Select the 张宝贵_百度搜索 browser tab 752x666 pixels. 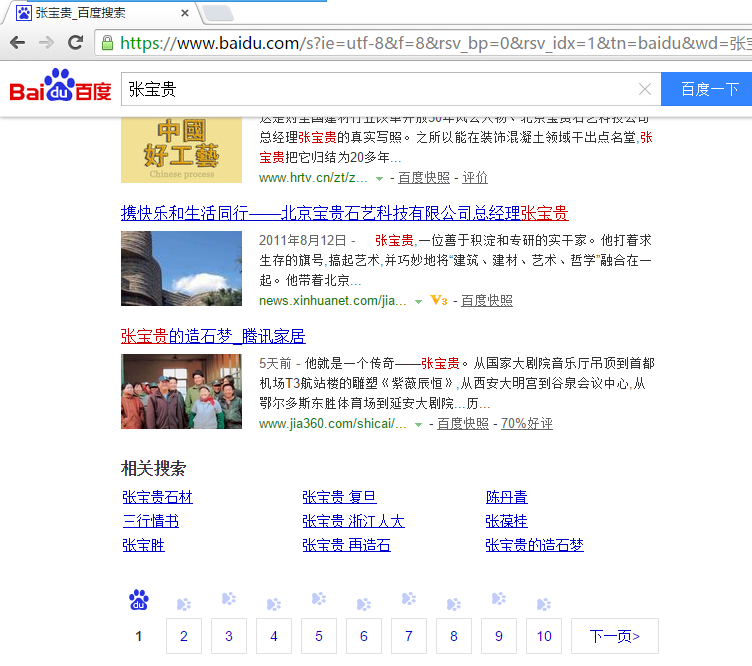pos(103,13)
